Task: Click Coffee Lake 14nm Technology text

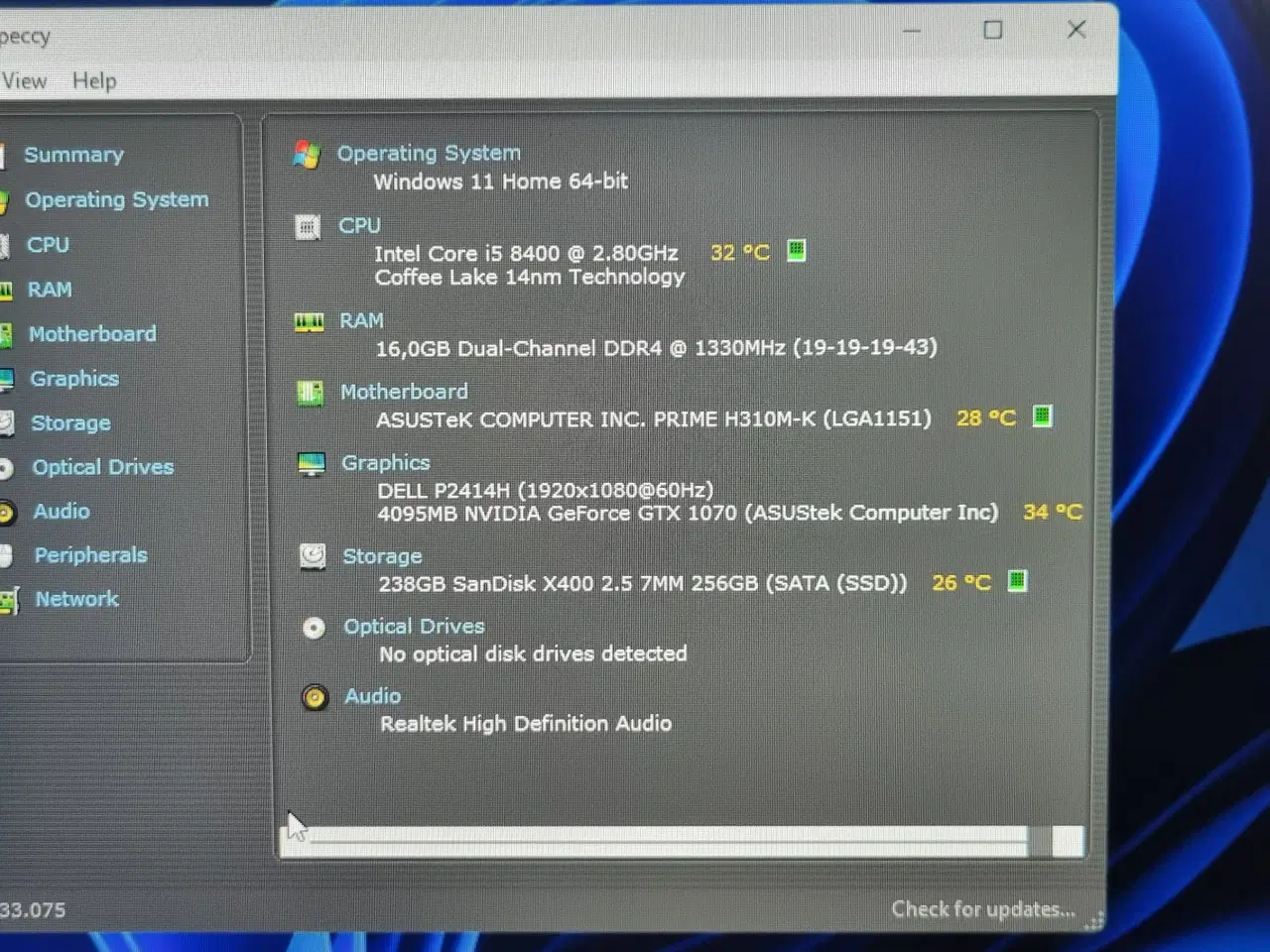Action: click(x=530, y=277)
